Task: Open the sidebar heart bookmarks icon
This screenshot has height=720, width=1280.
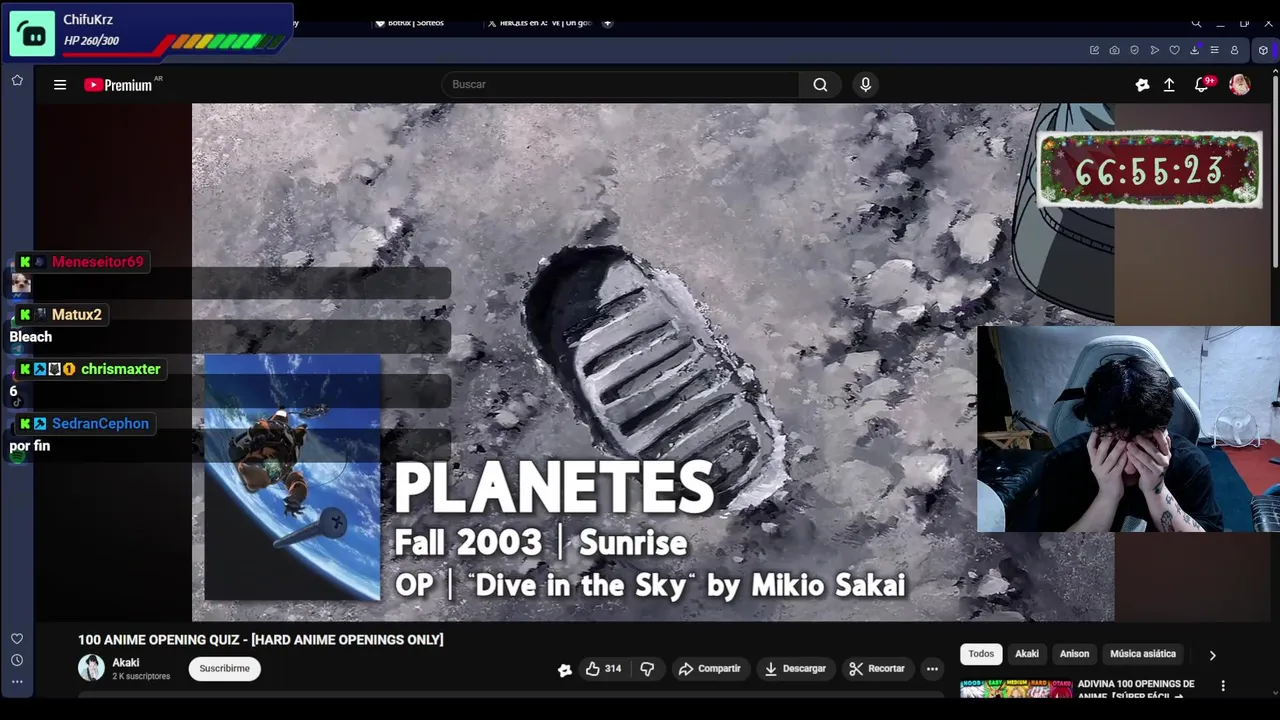Action: point(17,639)
